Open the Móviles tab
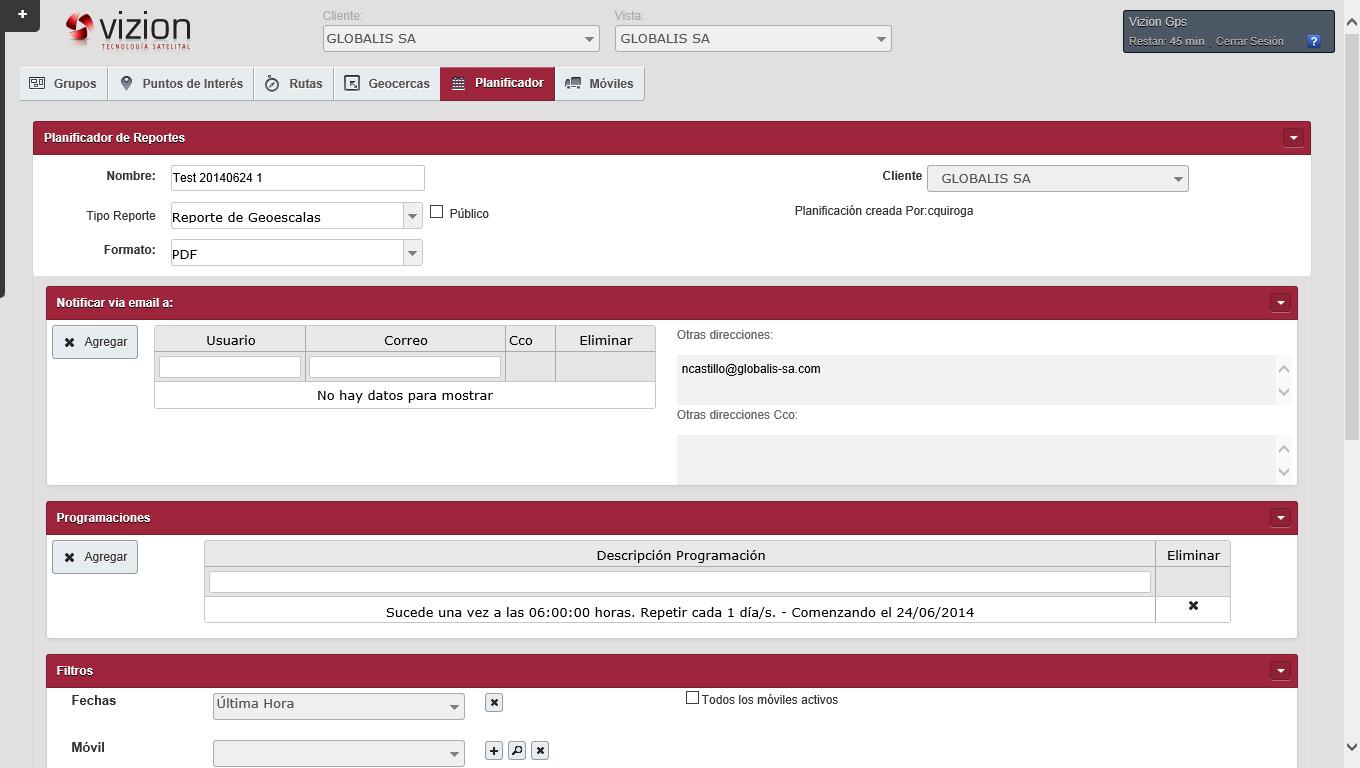The height and width of the screenshot is (768, 1360). point(600,84)
